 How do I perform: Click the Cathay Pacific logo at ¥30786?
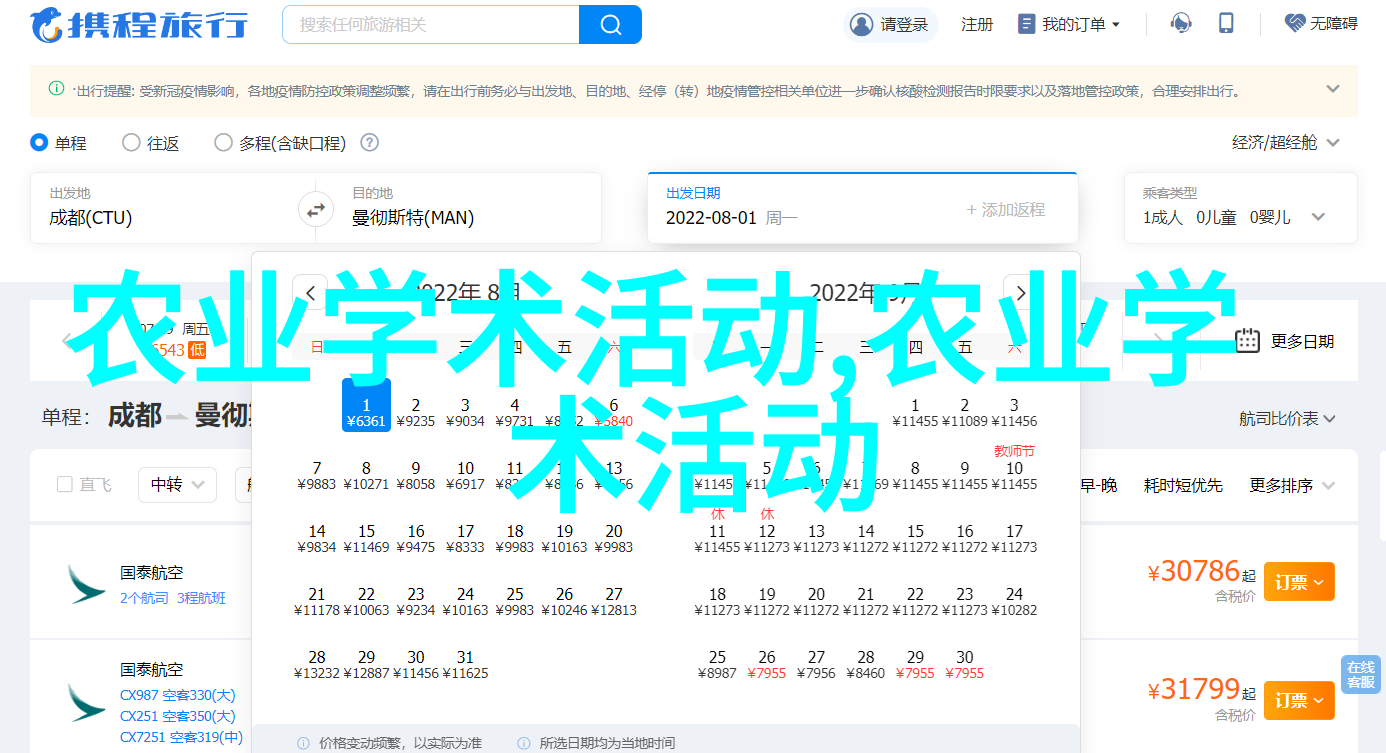[86, 584]
